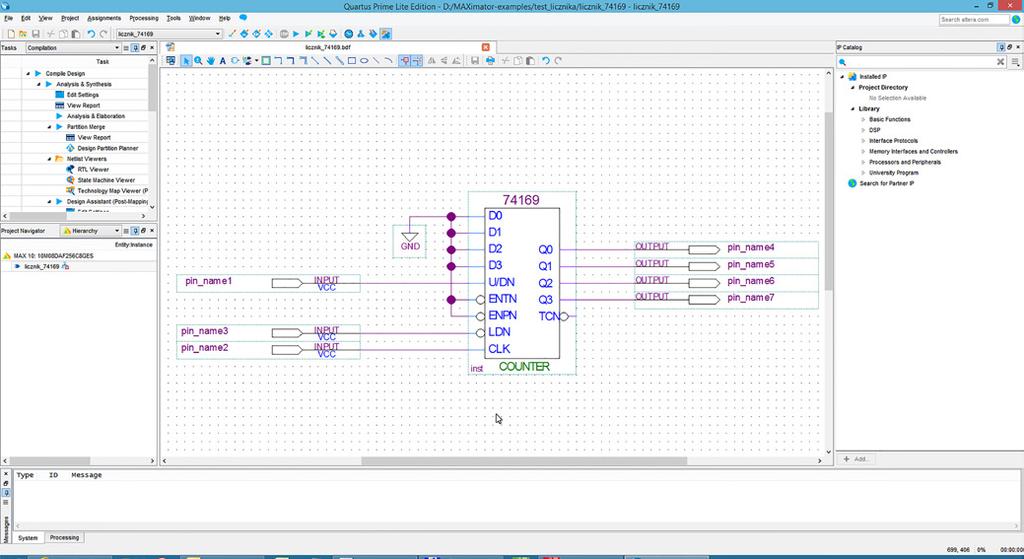This screenshot has width=1024, height=559.
Task: Open the Tools menu
Action: tap(174, 18)
